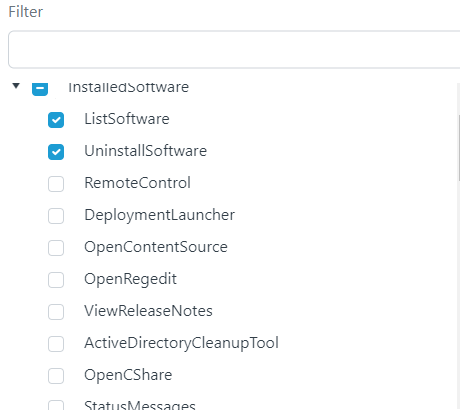The height and width of the screenshot is (411, 460).
Task: Uncheck the ListSoftware checkbox
Action: (x=56, y=120)
